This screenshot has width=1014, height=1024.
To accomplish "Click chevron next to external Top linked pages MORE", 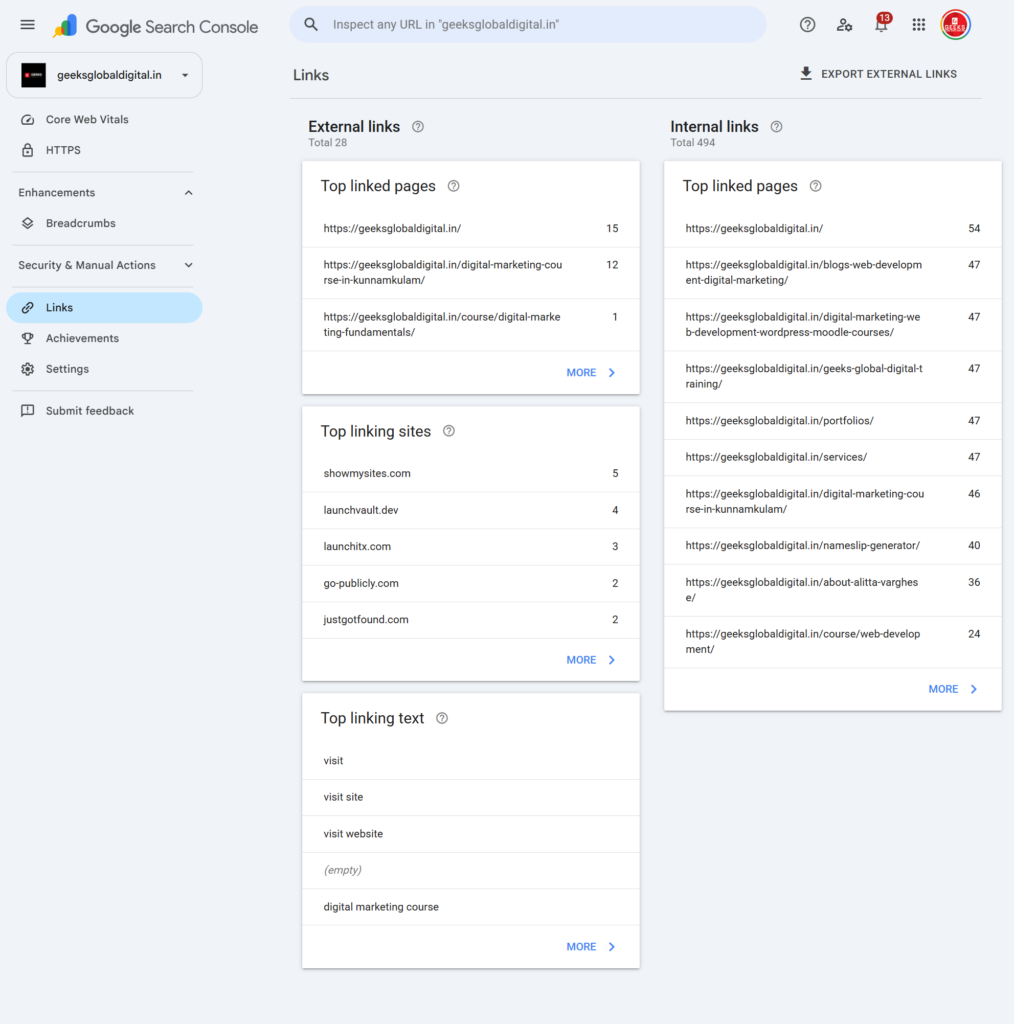I will click(x=612, y=373).
